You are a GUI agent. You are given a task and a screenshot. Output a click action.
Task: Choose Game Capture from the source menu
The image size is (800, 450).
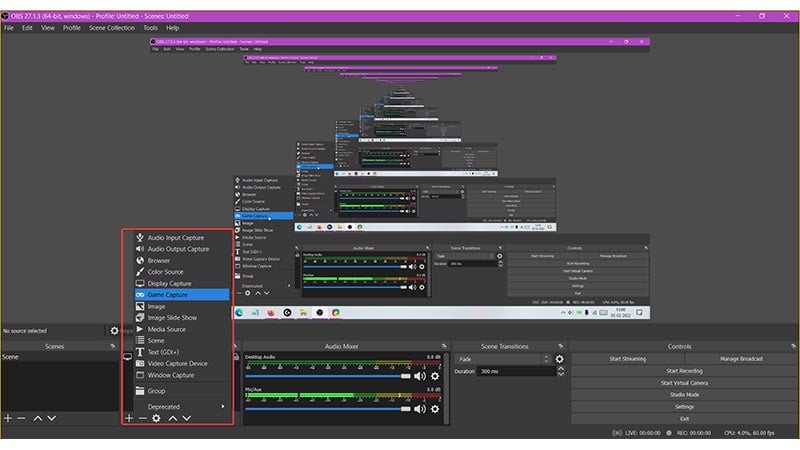point(182,295)
